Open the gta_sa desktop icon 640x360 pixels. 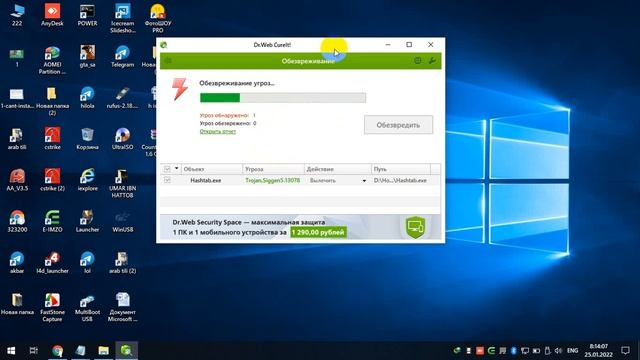87,57
